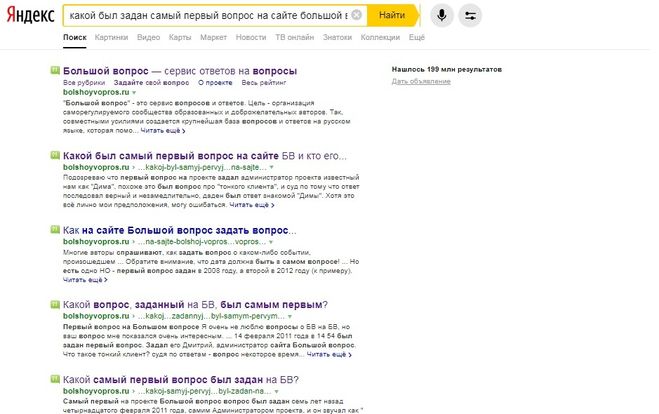
Task: Open the Коллекции tab
Action: point(380,37)
